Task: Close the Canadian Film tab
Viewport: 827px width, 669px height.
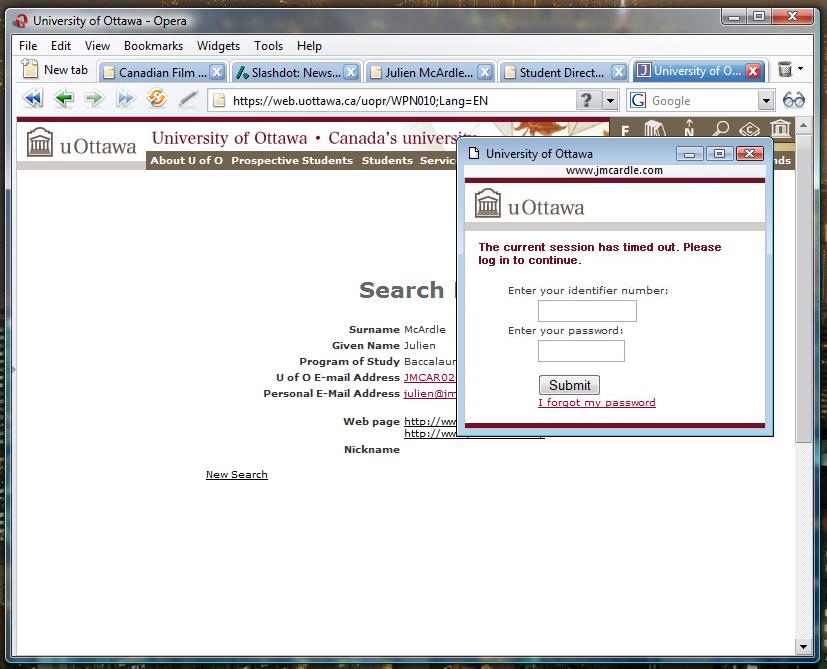Action: 217,72
